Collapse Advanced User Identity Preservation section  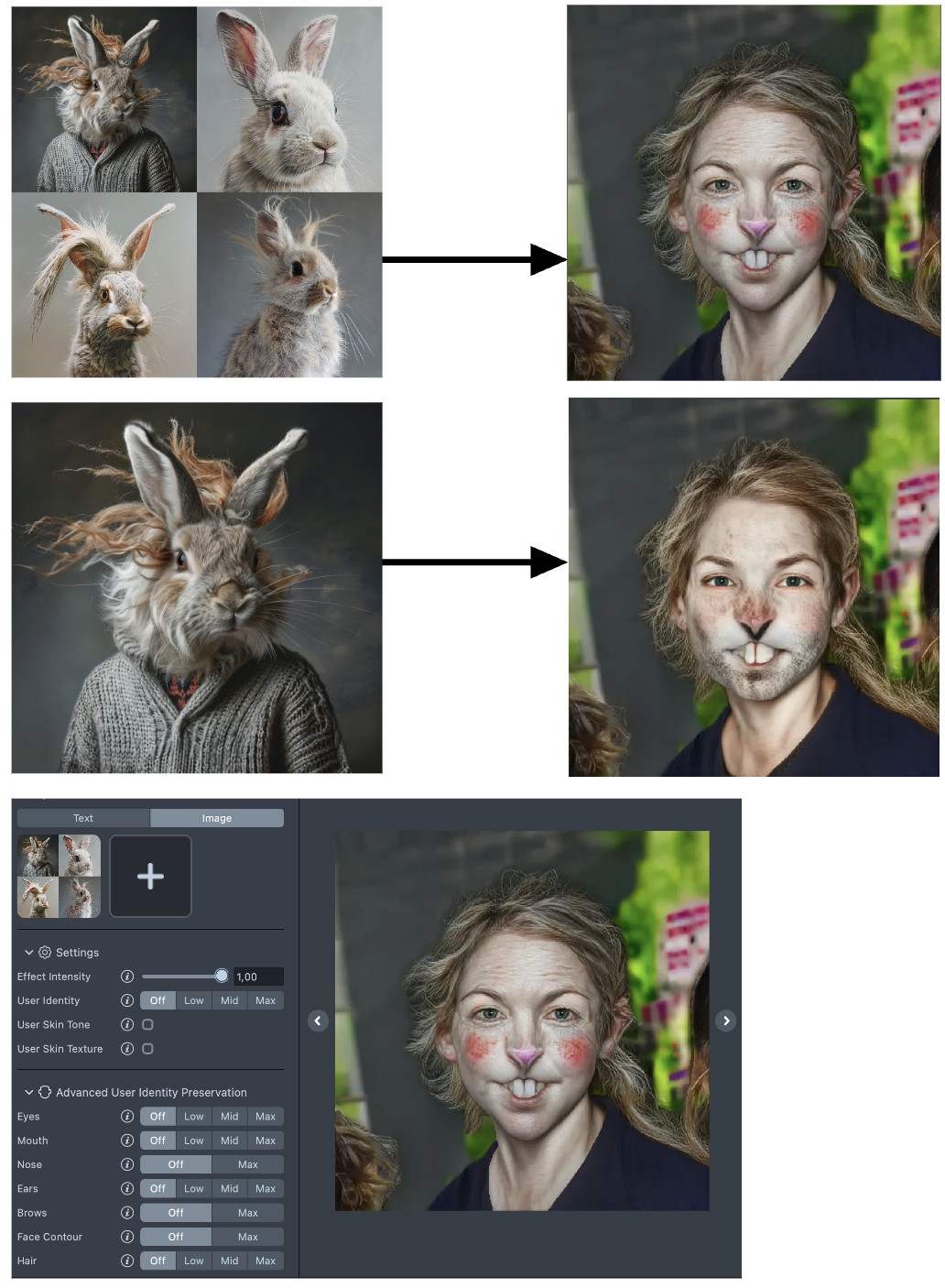(x=28, y=1093)
